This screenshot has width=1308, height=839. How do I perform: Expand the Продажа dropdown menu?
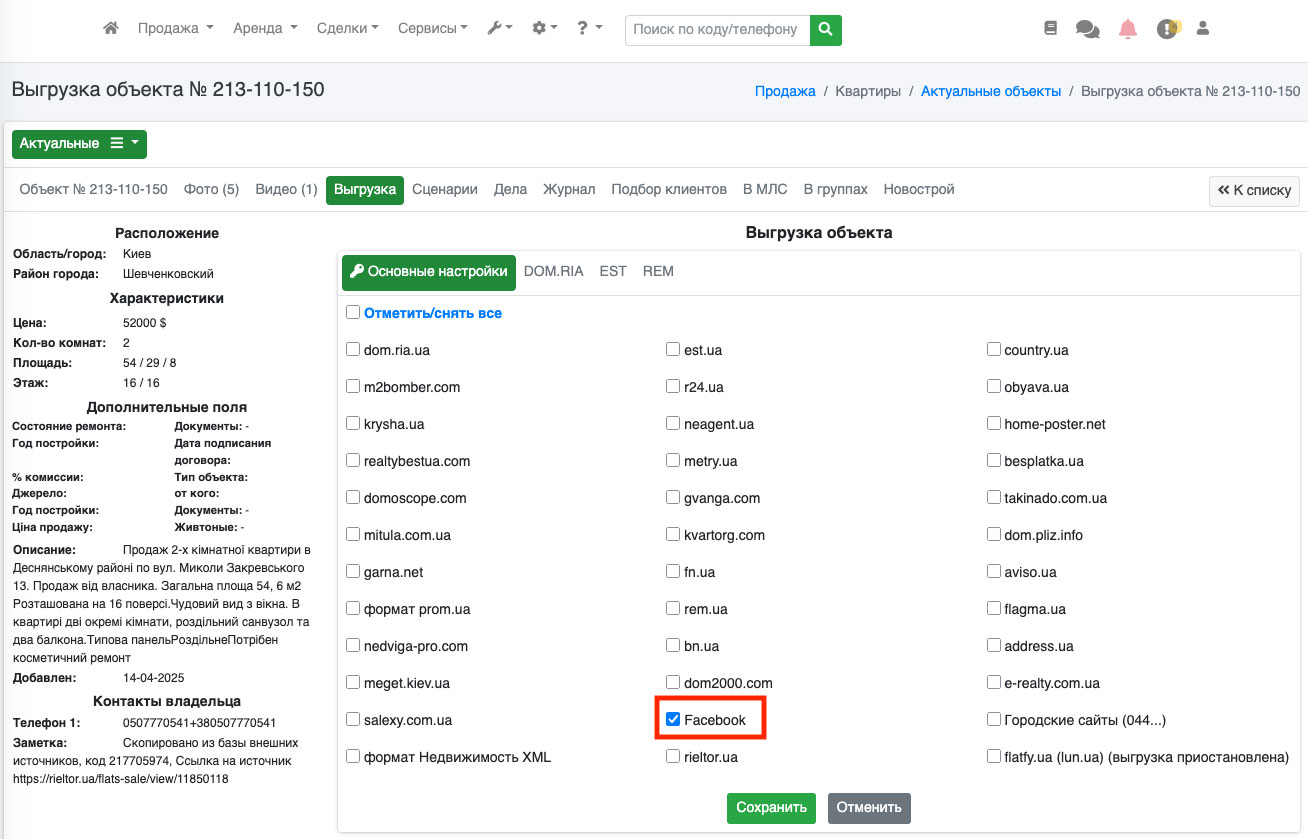coord(175,29)
